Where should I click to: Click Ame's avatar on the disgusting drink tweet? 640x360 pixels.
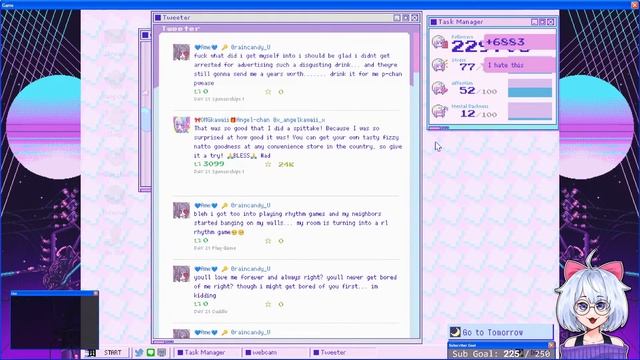click(x=181, y=52)
